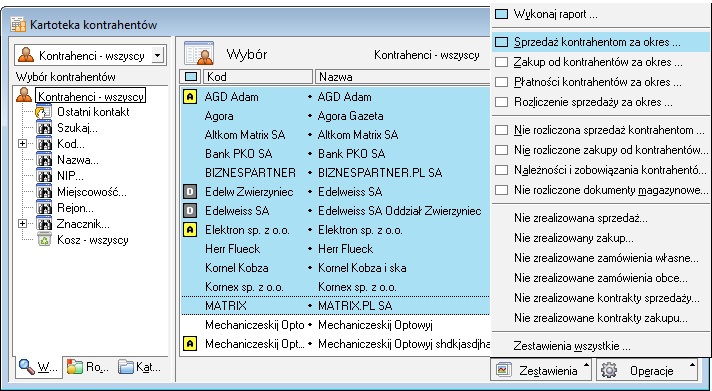Sort by the Kod column header

[257, 77]
